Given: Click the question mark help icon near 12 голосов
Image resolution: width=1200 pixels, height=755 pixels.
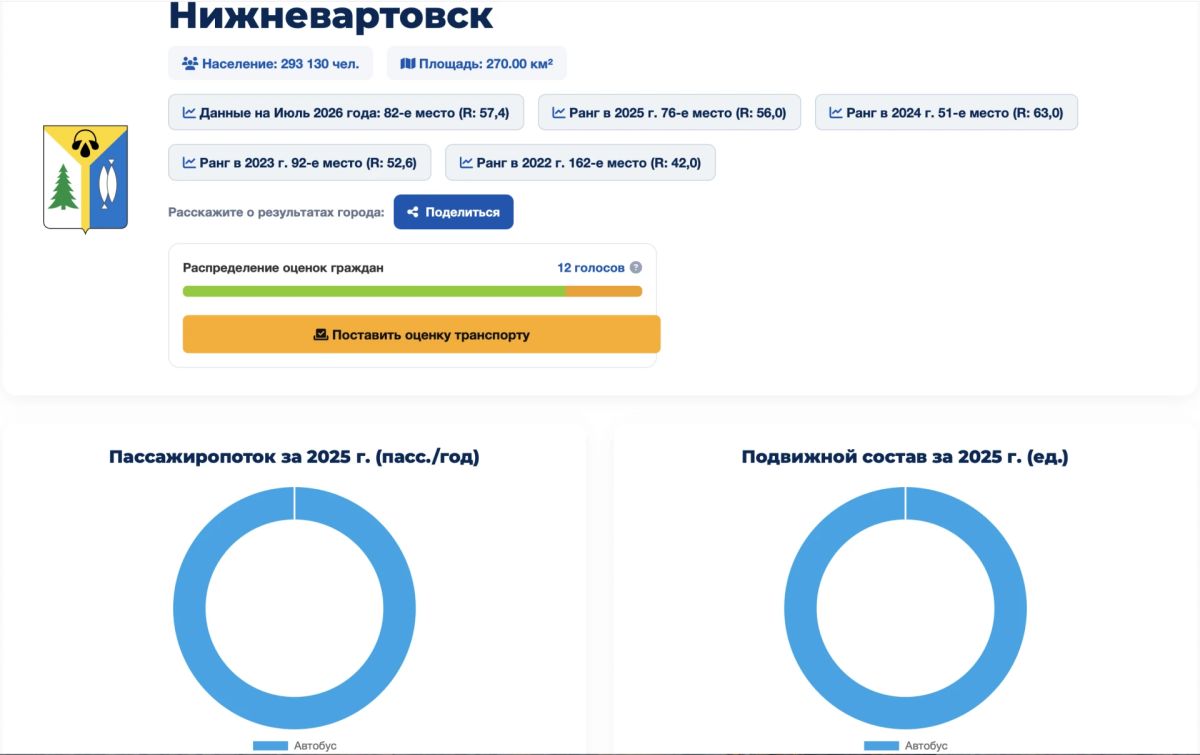Looking at the screenshot, I should tap(635, 268).
